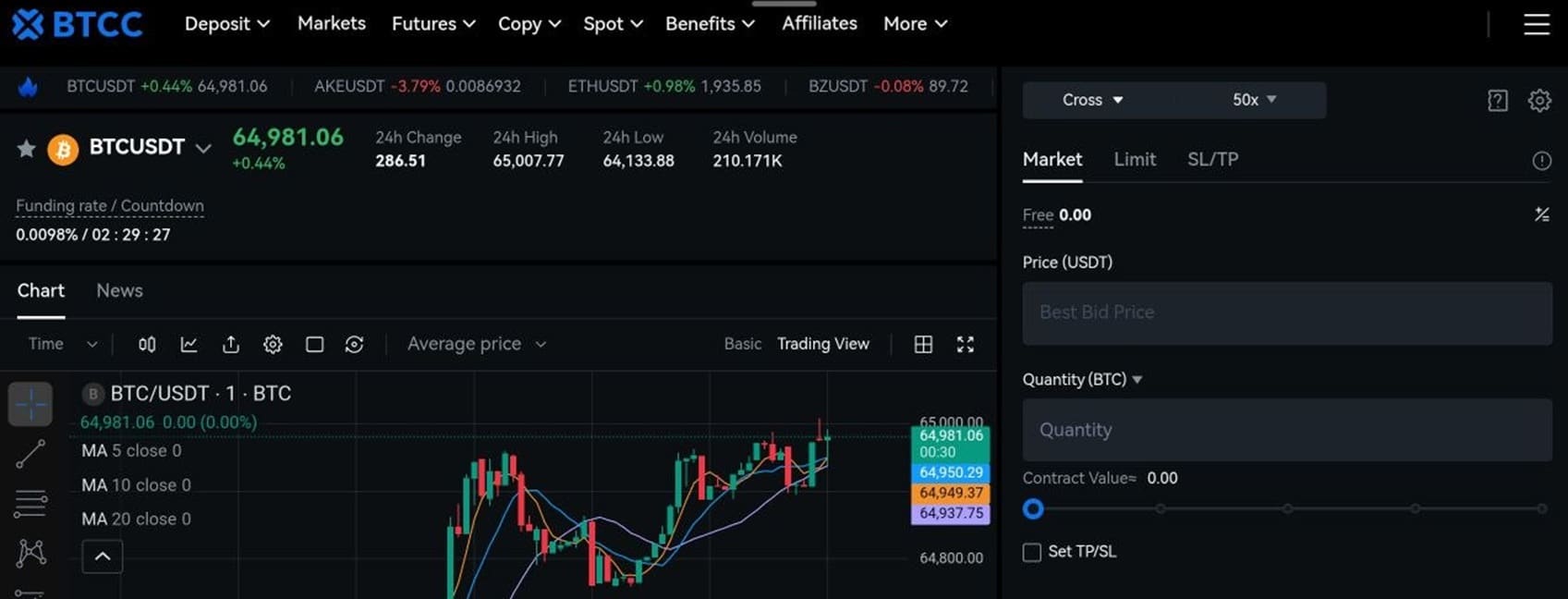Image resolution: width=1568 pixels, height=599 pixels.
Task: Expand the Benefits menu
Action: pyautogui.click(x=710, y=24)
